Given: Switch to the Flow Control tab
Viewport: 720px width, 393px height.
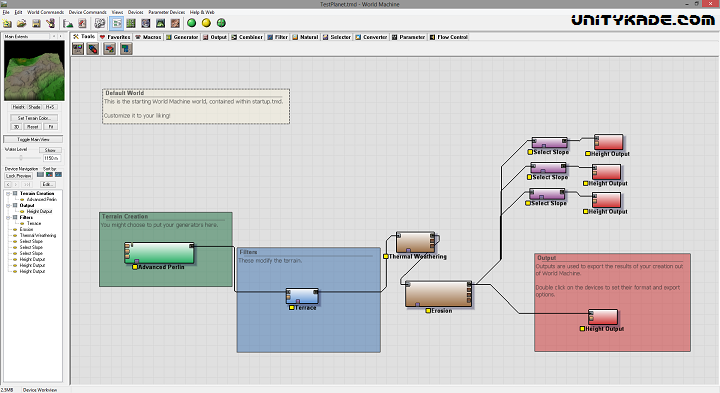Looking at the screenshot, I should click(x=449, y=37).
